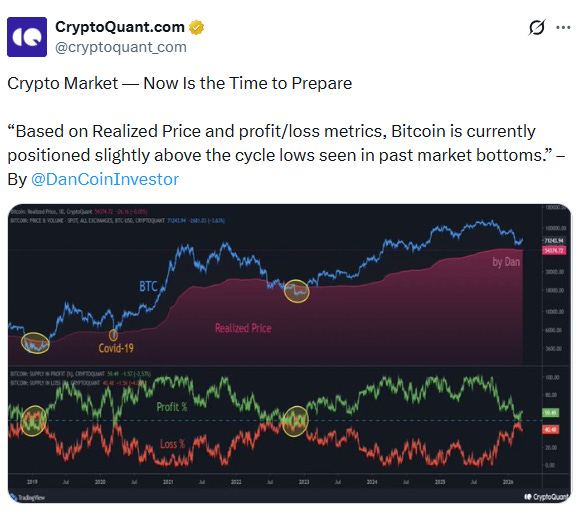The height and width of the screenshot is (520, 578).
Task: Click the Covid-19 circled marker
Action: point(113,335)
